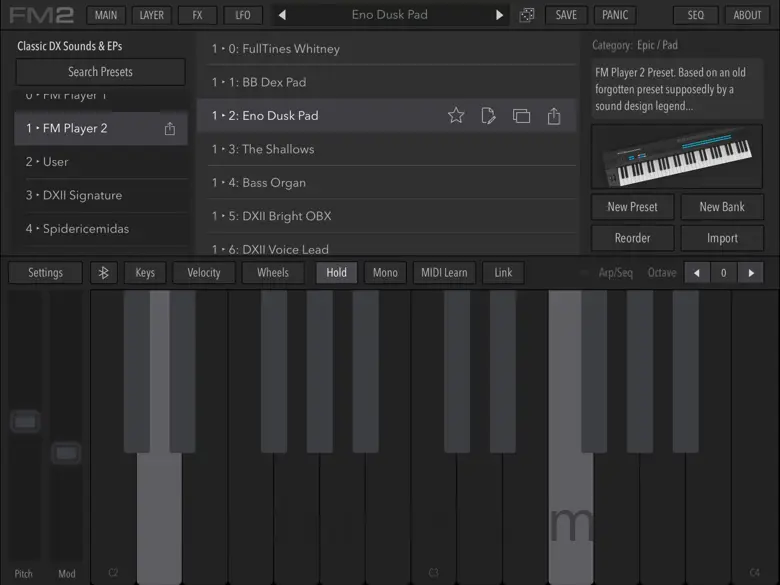This screenshot has width=780, height=585.
Task: Select the partially hidden FM Player 1 bank
Action: [101, 99]
